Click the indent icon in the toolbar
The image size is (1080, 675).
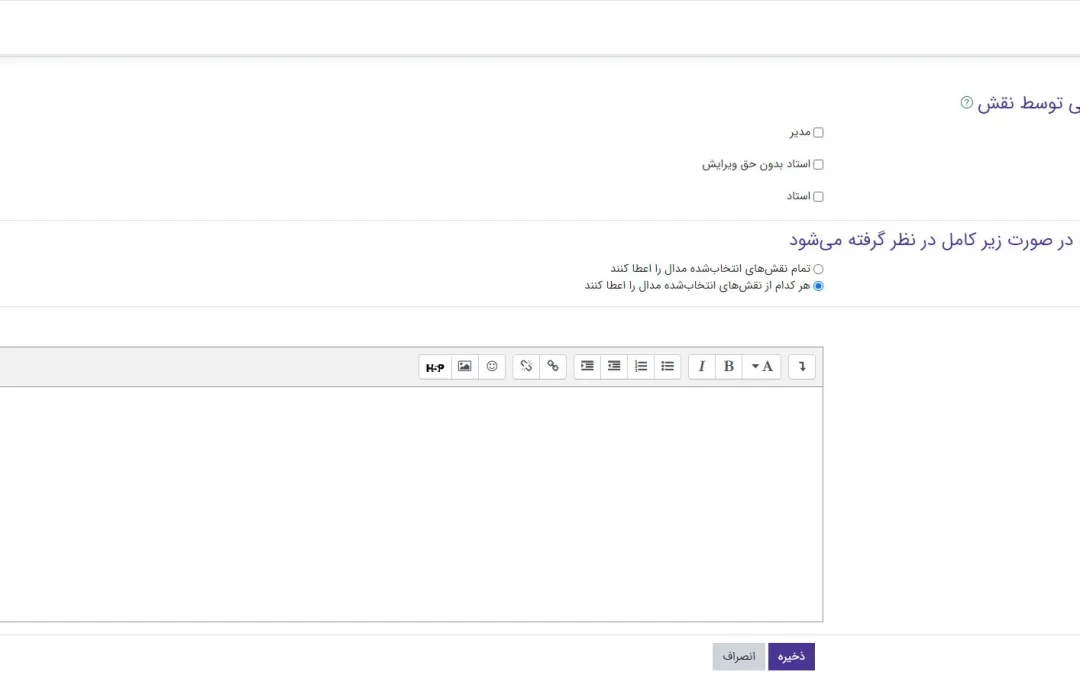587,367
